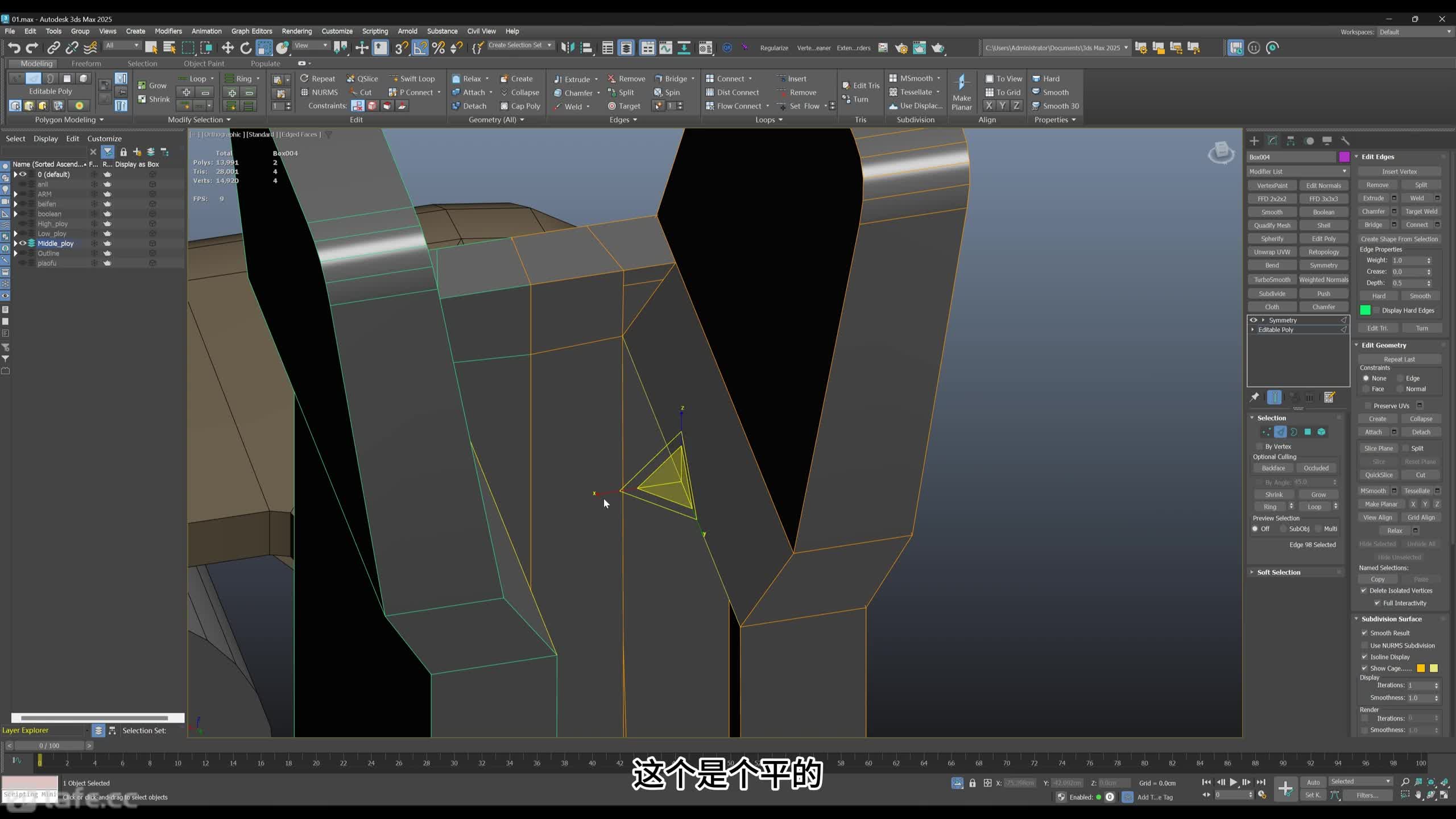Switch to the Object Paint ribbon tab
The height and width of the screenshot is (819, 1456).
(204, 64)
